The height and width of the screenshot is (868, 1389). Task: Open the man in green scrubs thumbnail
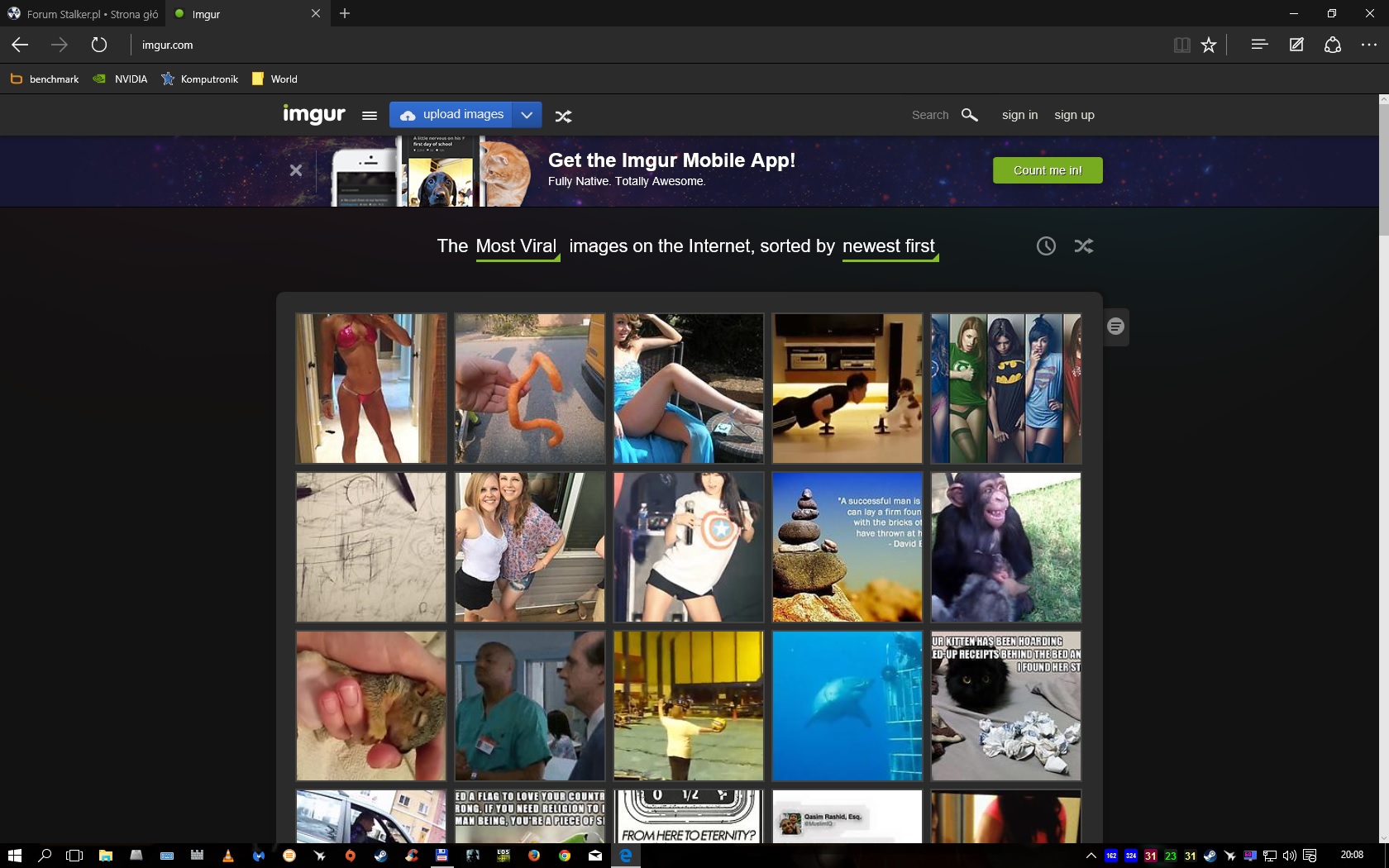(x=530, y=706)
